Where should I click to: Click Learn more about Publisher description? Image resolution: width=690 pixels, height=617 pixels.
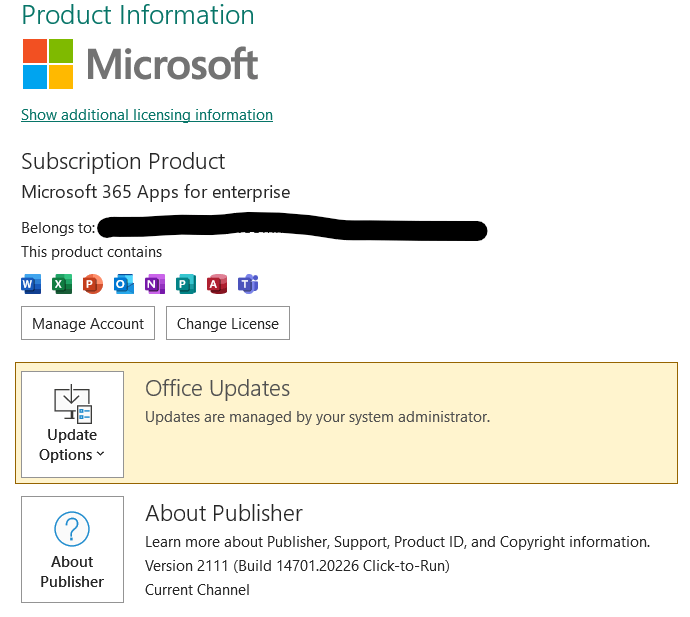(397, 542)
